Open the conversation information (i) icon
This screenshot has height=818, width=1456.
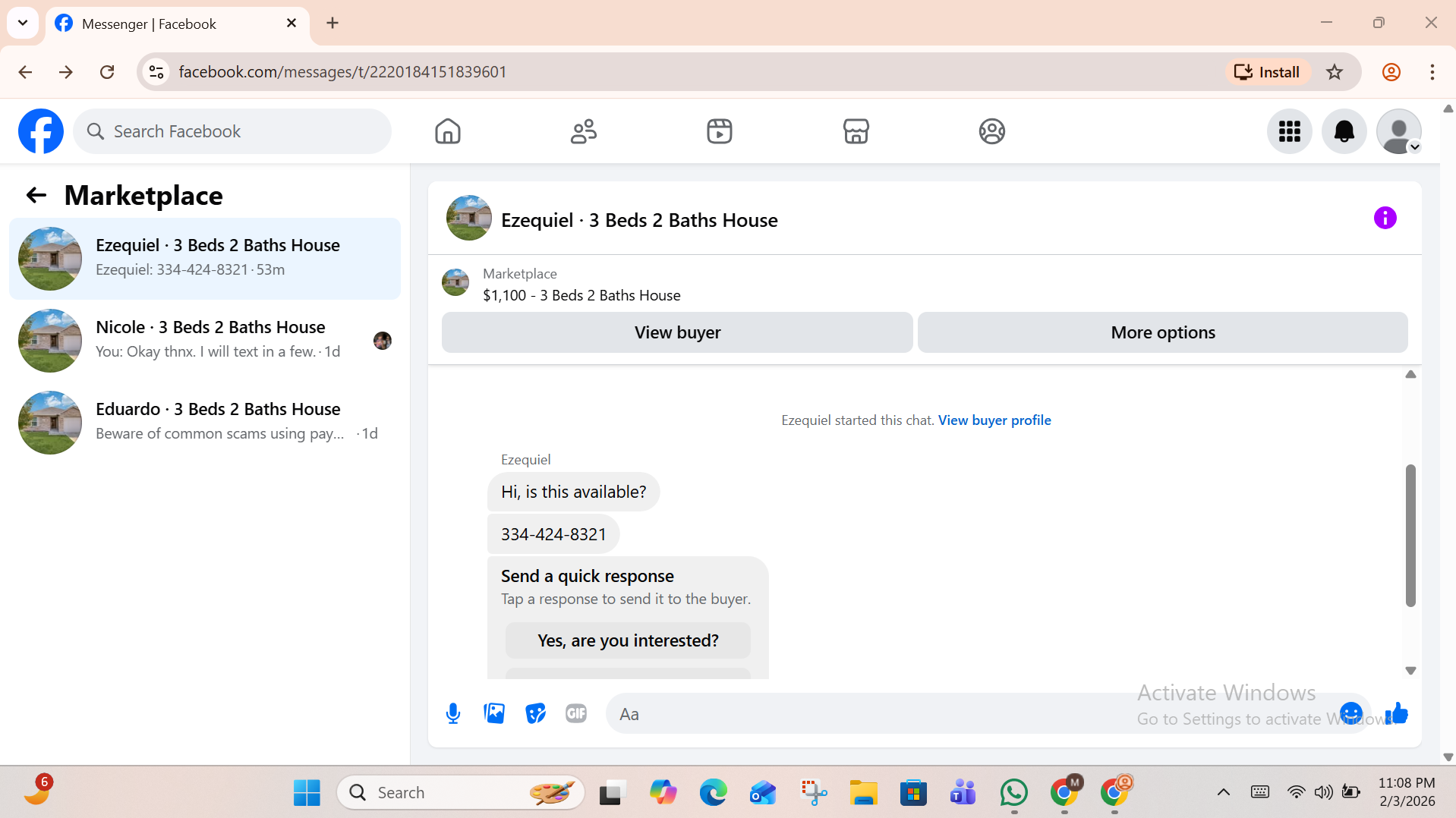(x=1385, y=219)
